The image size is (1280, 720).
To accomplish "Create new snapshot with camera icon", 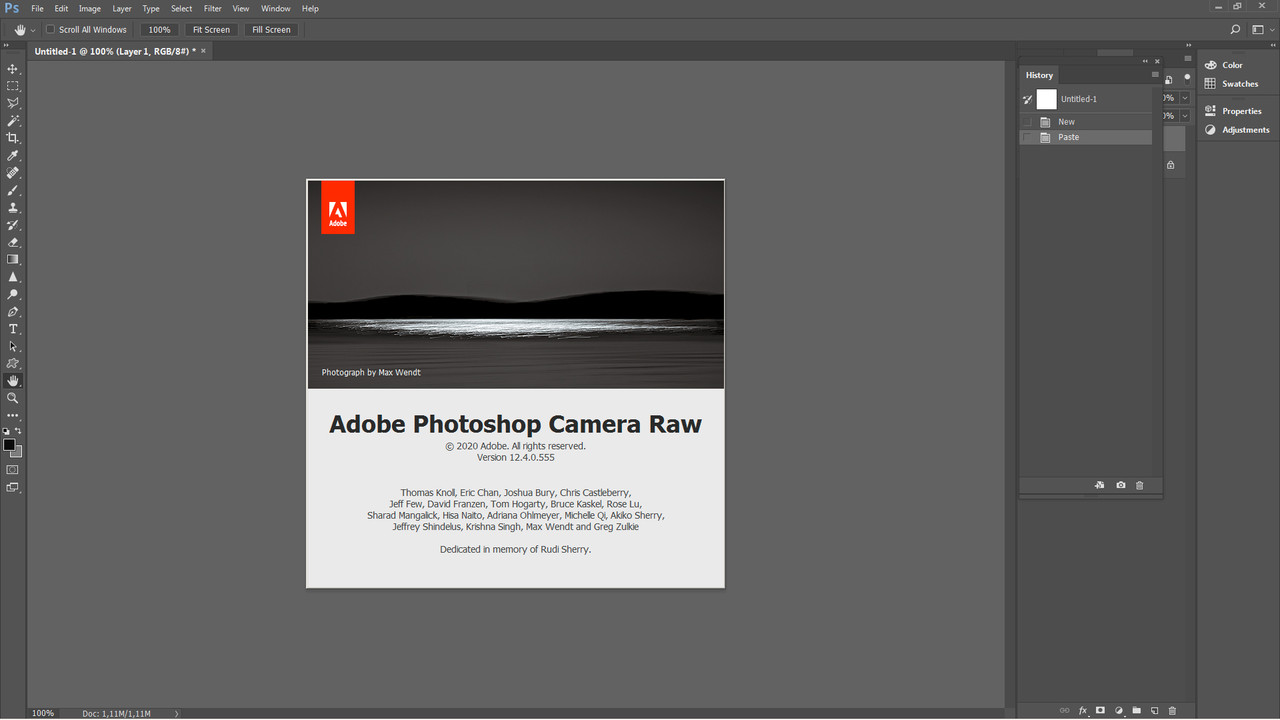I will tap(1120, 485).
